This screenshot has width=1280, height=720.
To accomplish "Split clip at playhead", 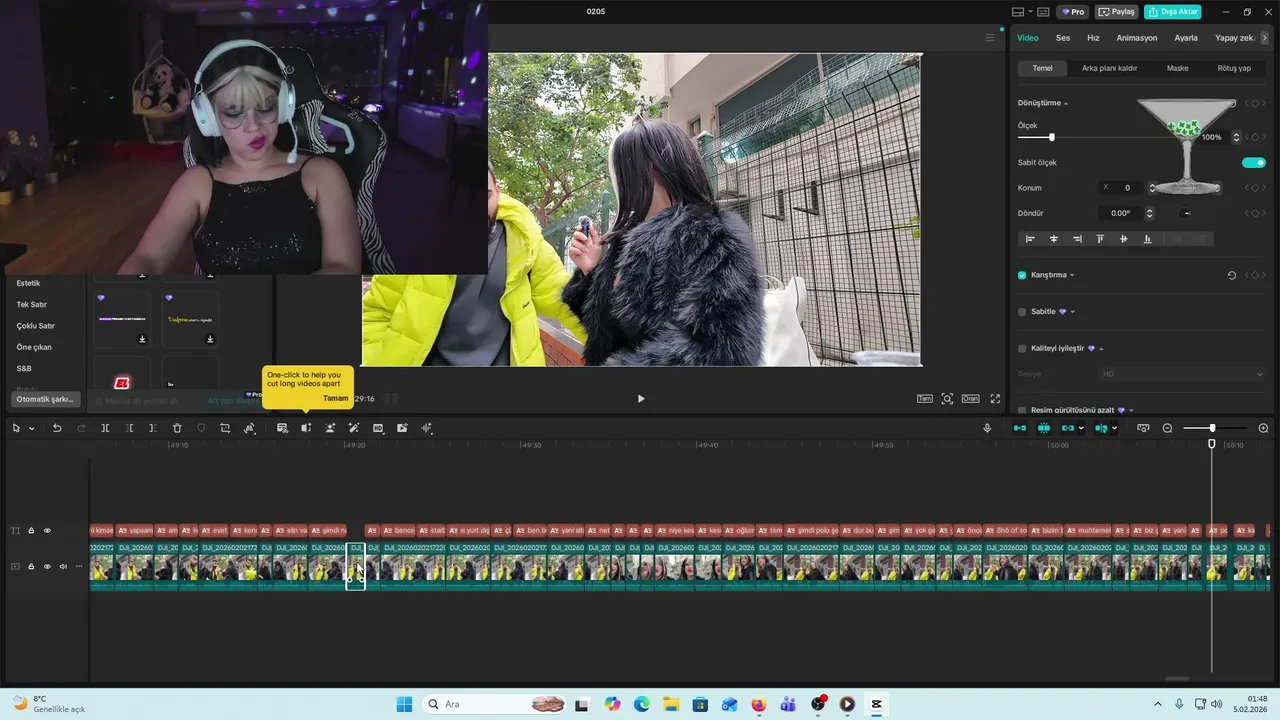I will tap(105, 428).
